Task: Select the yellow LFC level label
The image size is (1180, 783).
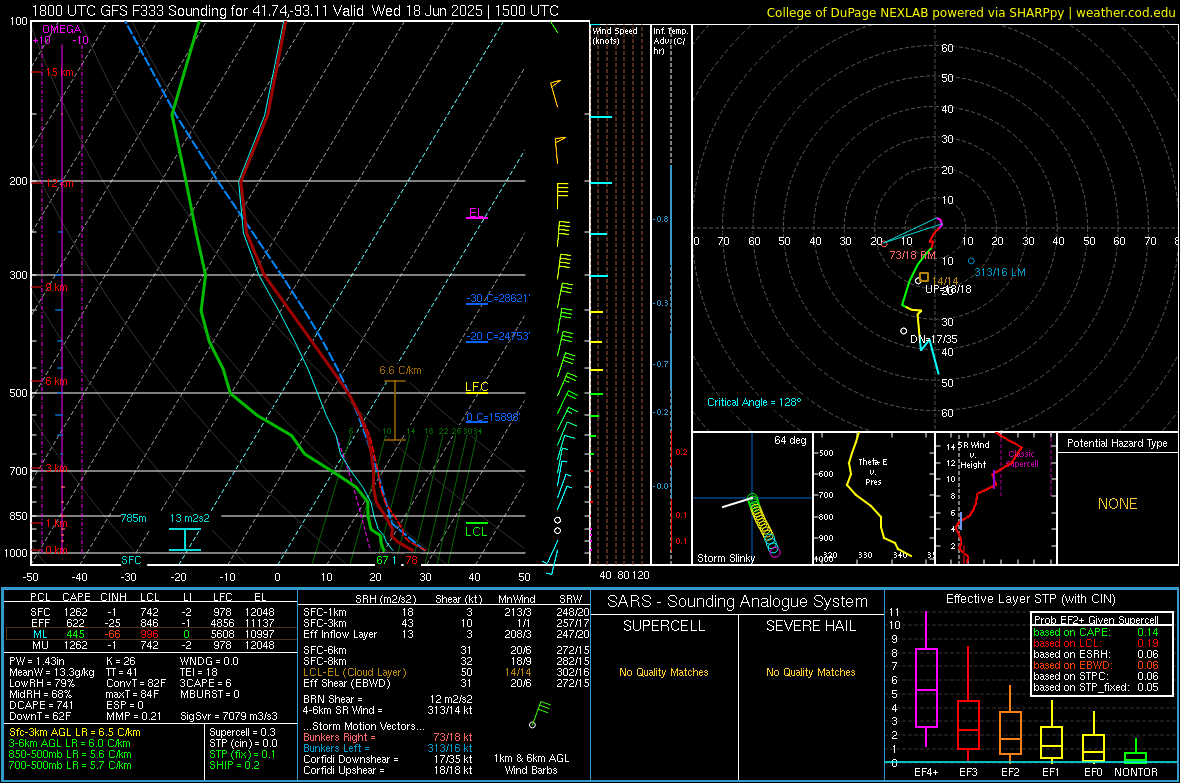Action: (x=476, y=387)
